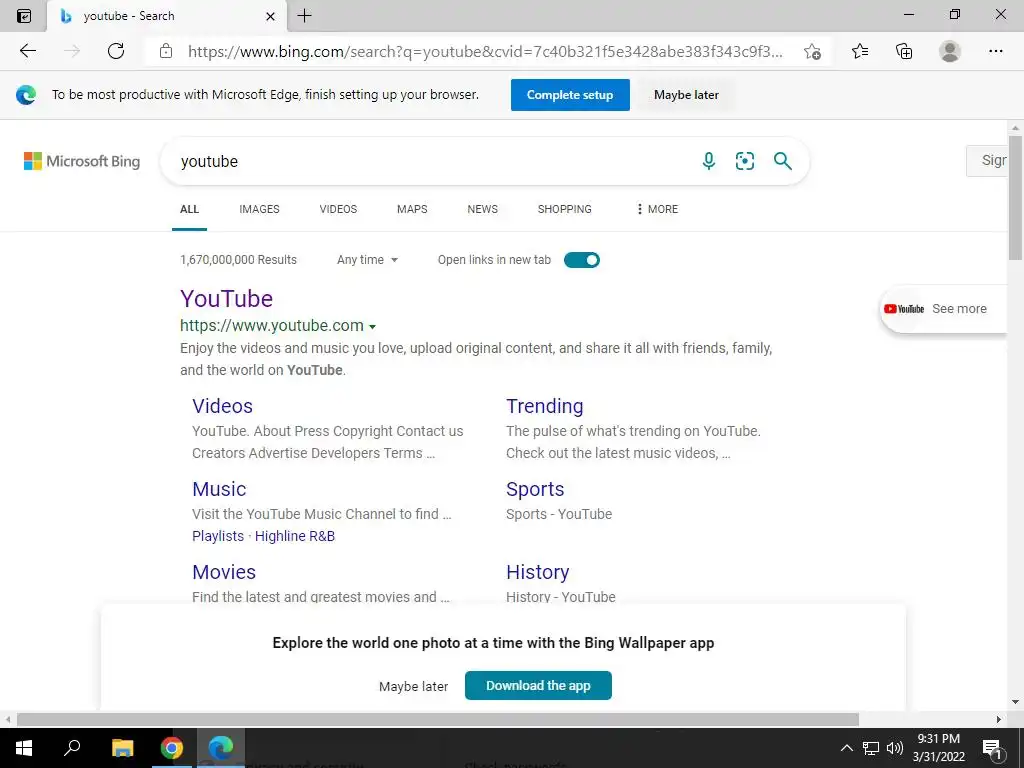
Task: Click the https://www.youtube.com URL link
Action: click(x=272, y=325)
